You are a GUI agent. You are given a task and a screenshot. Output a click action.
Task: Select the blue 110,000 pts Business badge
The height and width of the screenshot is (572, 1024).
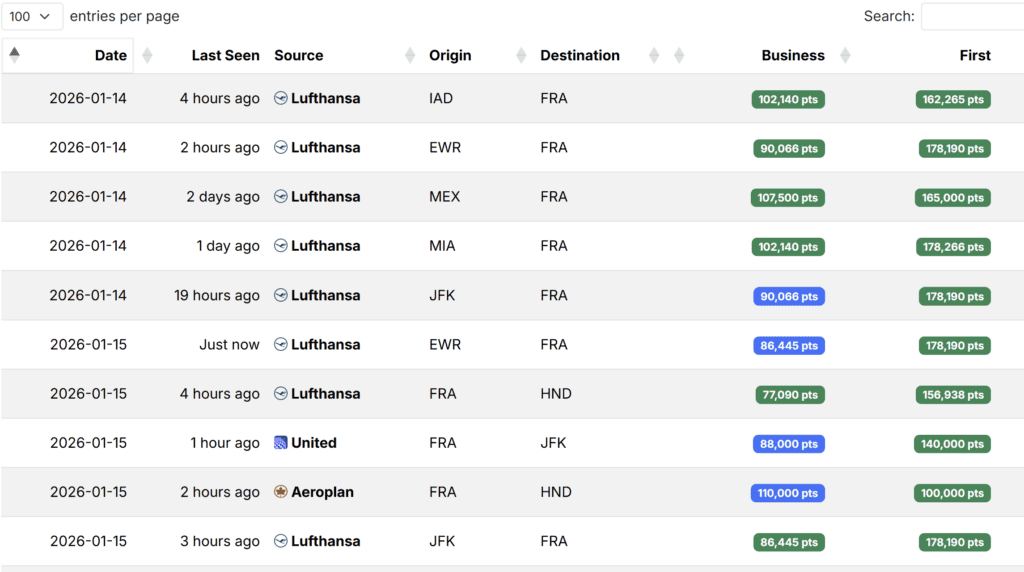coord(788,493)
